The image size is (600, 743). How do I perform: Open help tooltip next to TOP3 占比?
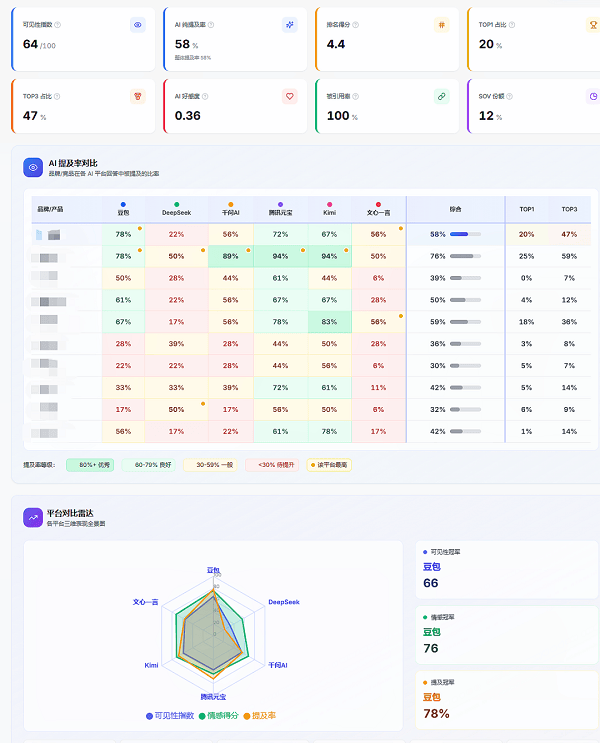pyautogui.click(x=57, y=96)
